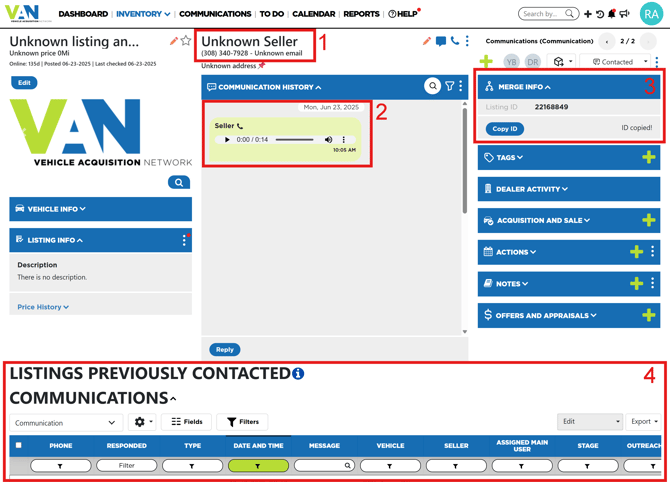Expand the Price History section
Image resolution: width=670 pixels, height=482 pixels.
[x=43, y=307]
